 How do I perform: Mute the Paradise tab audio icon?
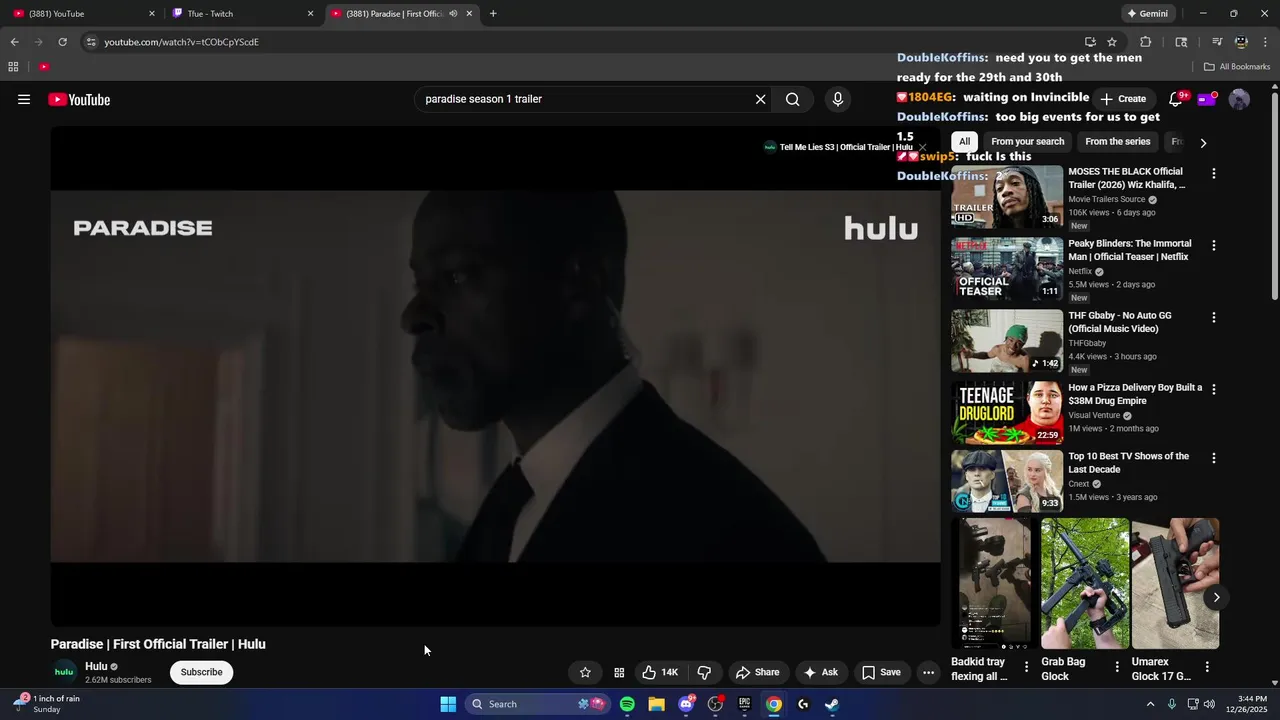(x=453, y=14)
